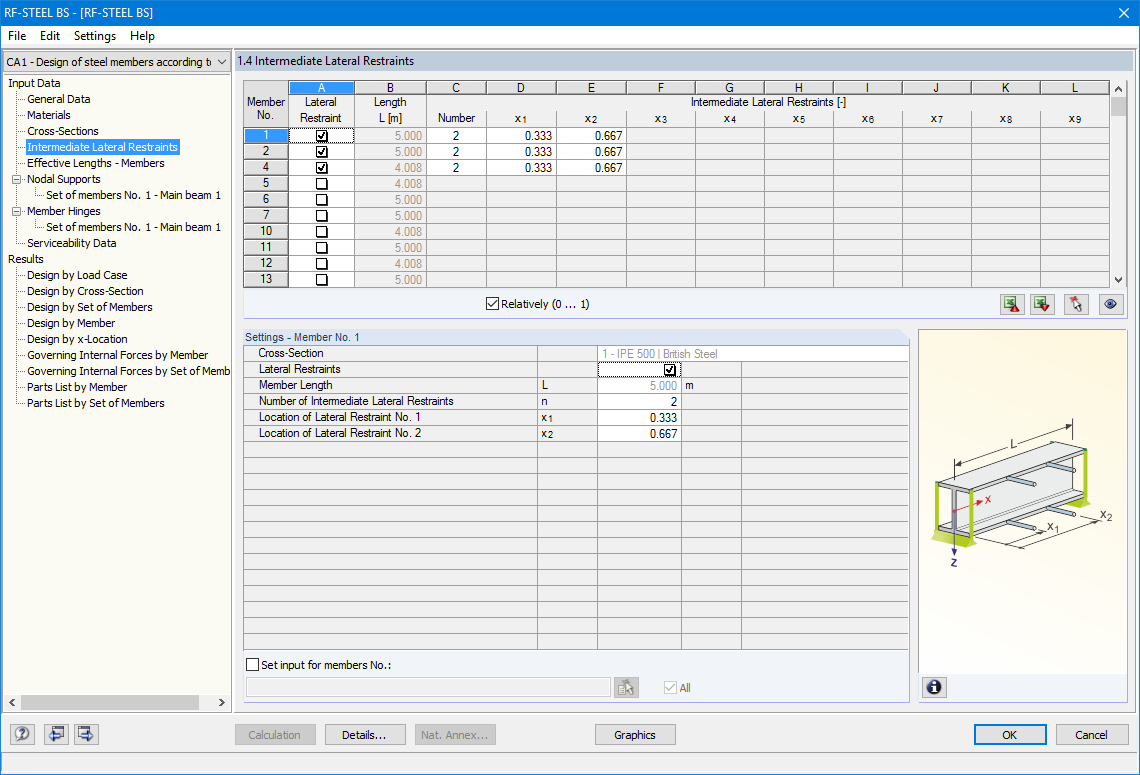Select x2 value 0.667 for member 4

point(591,168)
